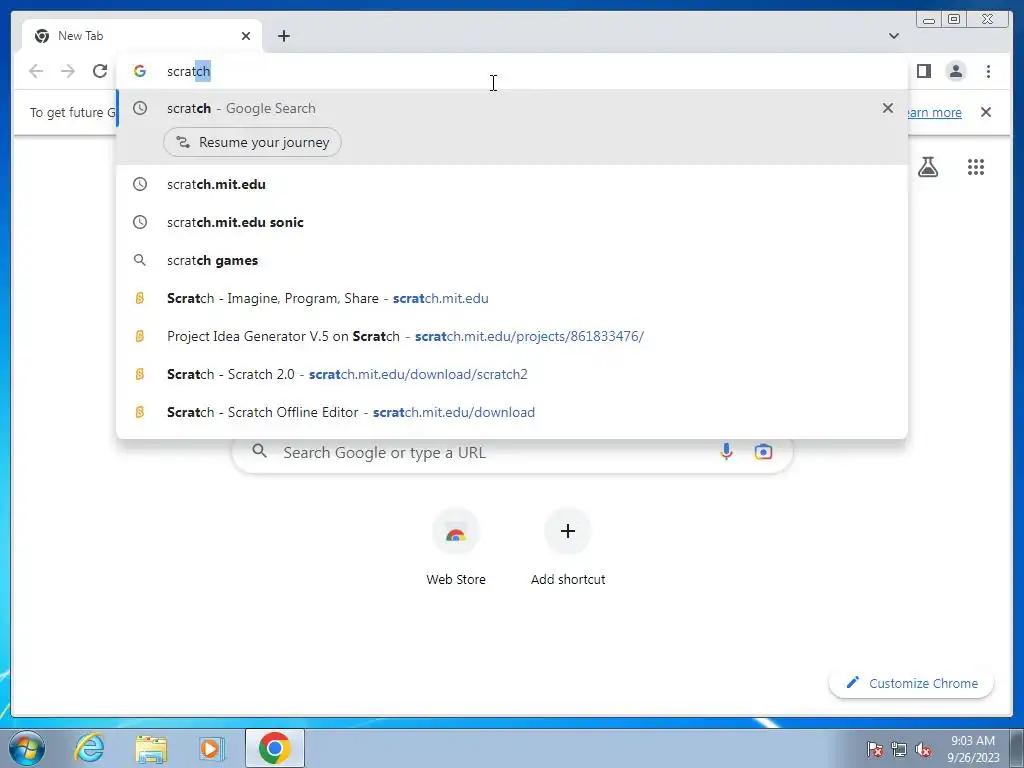Viewport: 1024px width, 768px height.
Task: Open a new tab with the plus button
Action: (283, 36)
